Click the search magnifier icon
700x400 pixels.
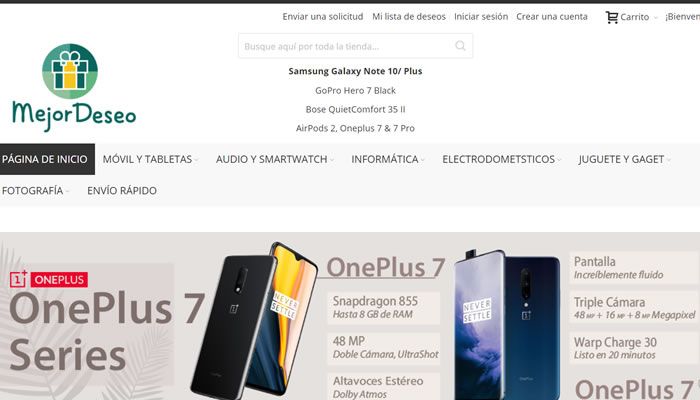click(460, 46)
